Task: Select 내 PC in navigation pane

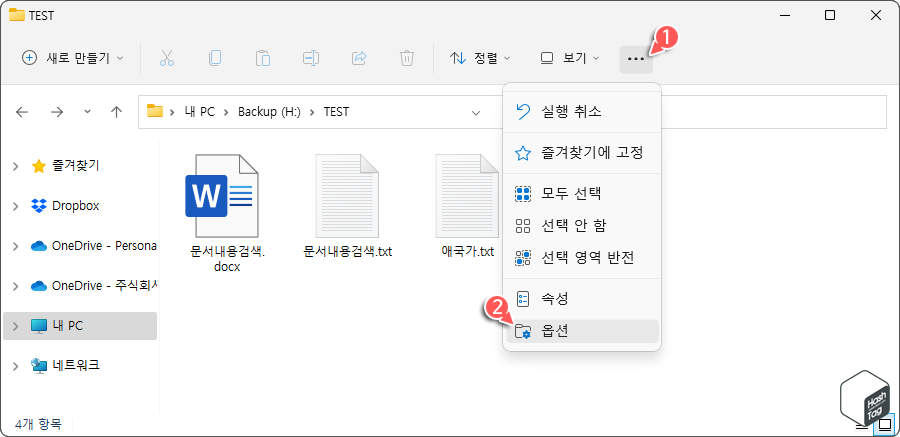Action: coord(80,326)
